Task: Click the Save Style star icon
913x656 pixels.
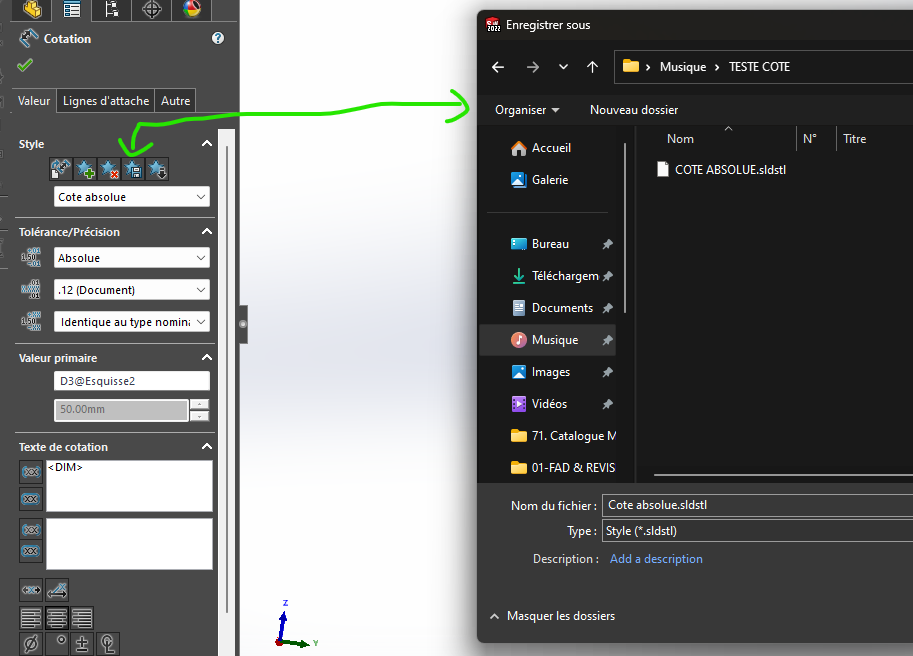Action: click(x=133, y=170)
